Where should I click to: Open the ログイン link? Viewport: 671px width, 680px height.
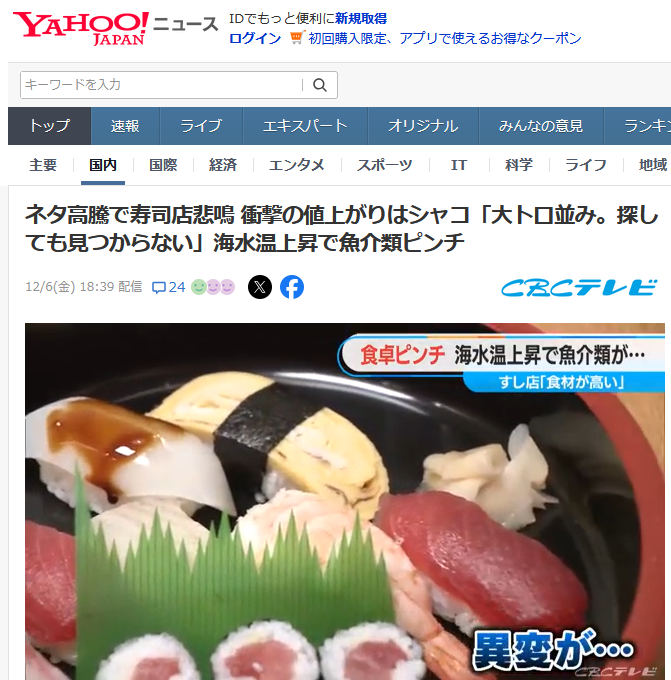[x=255, y=38]
